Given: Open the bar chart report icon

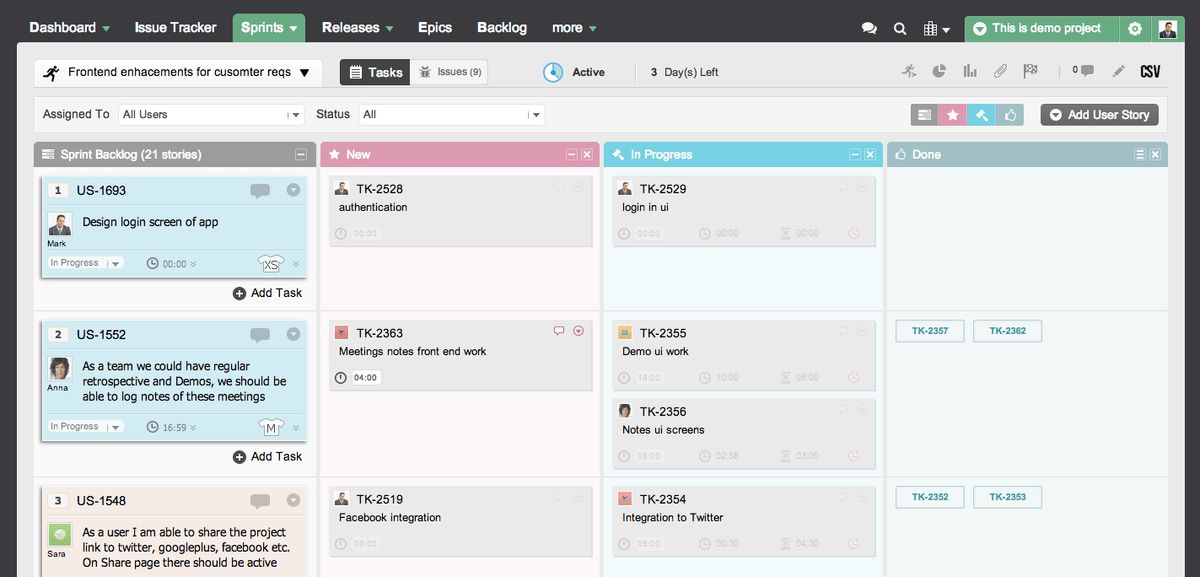Looking at the screenshot, I should tap(969, 71).
